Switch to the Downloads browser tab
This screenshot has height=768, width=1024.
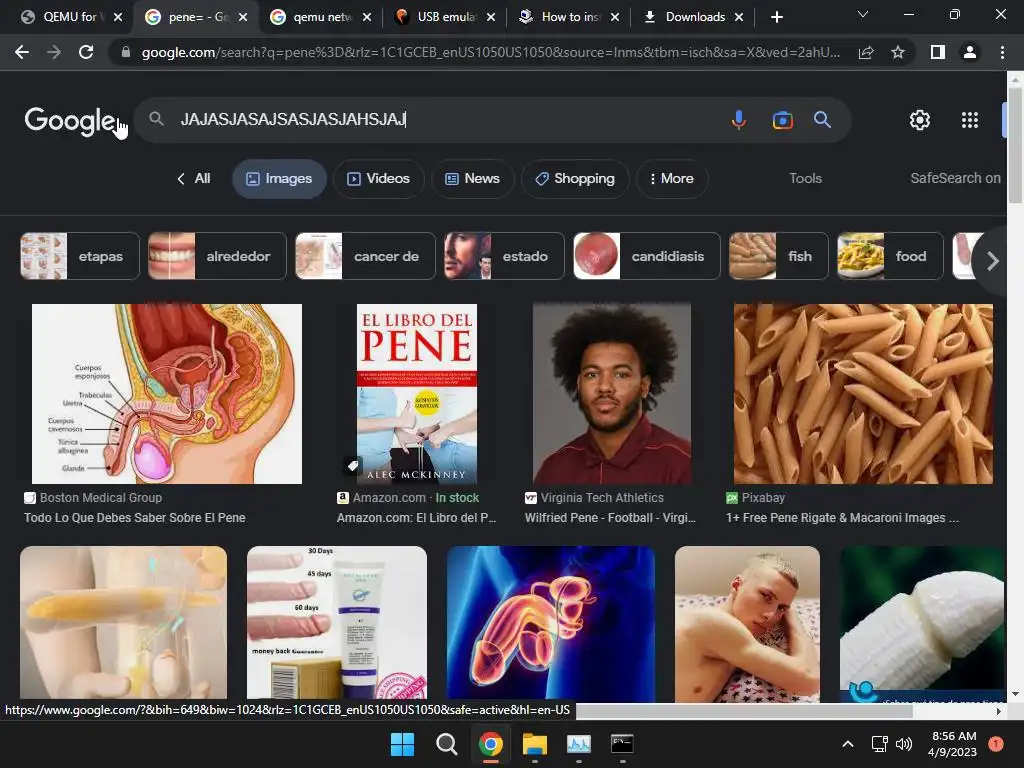pyautogui.click(x=694, y=17)
